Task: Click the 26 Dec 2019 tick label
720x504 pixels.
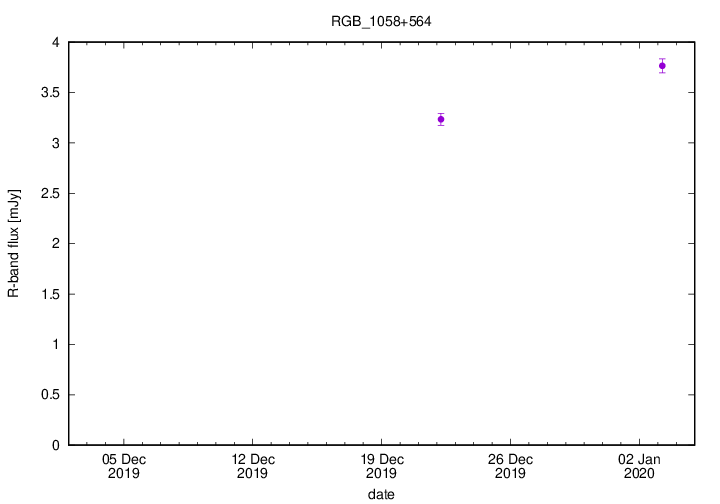Action: (509, 466)
